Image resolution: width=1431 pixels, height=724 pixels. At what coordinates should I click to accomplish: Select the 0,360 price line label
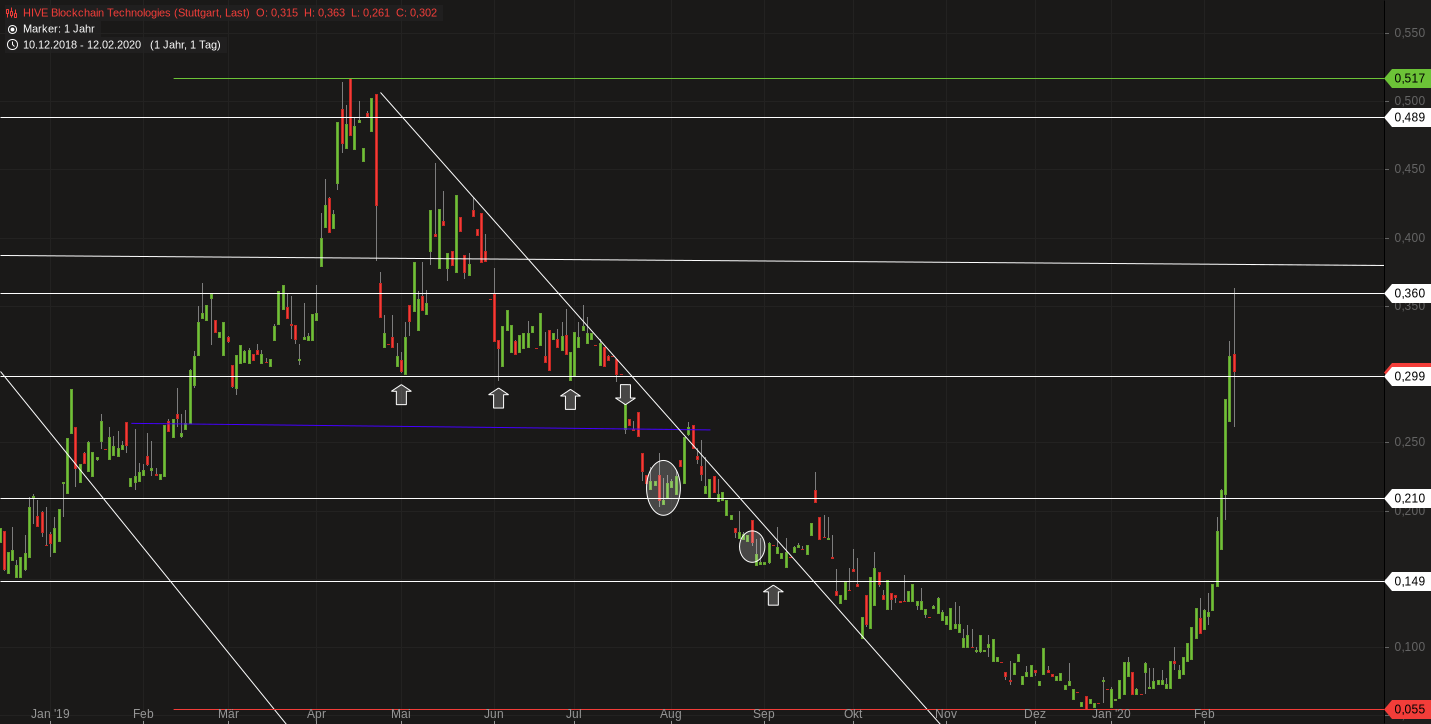point(1408,293)
